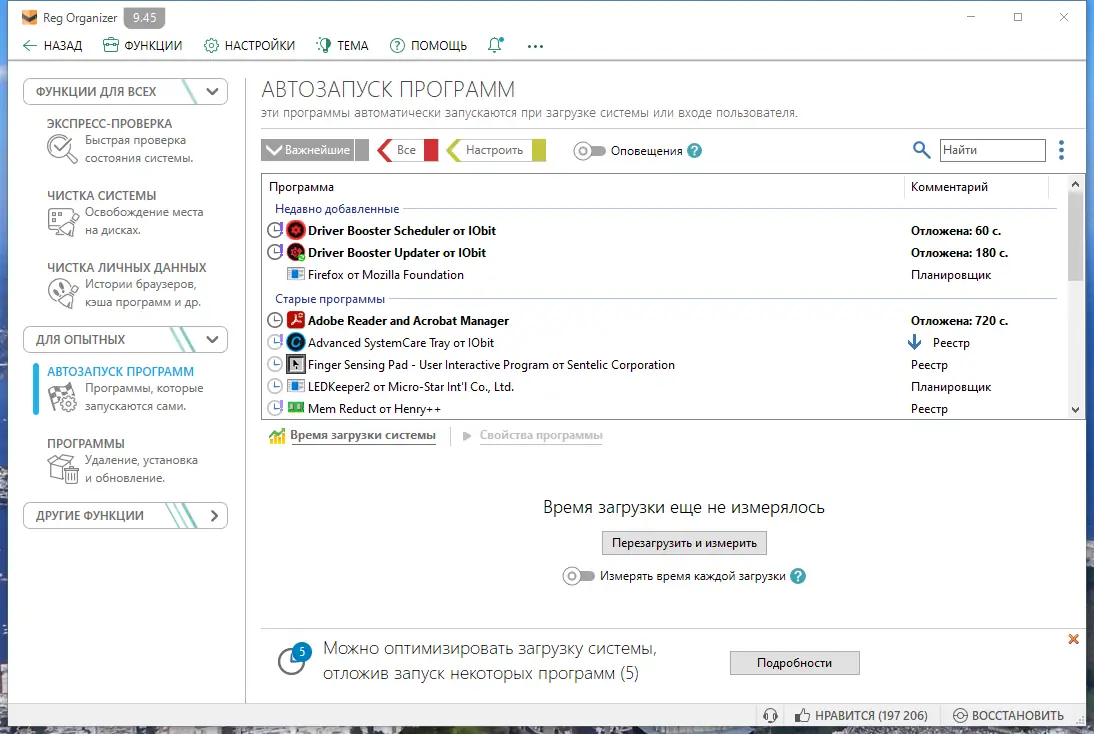This screenshot has height=734, width=1094.
Task: Open the Настройки menu
Action: coord(249,45)
